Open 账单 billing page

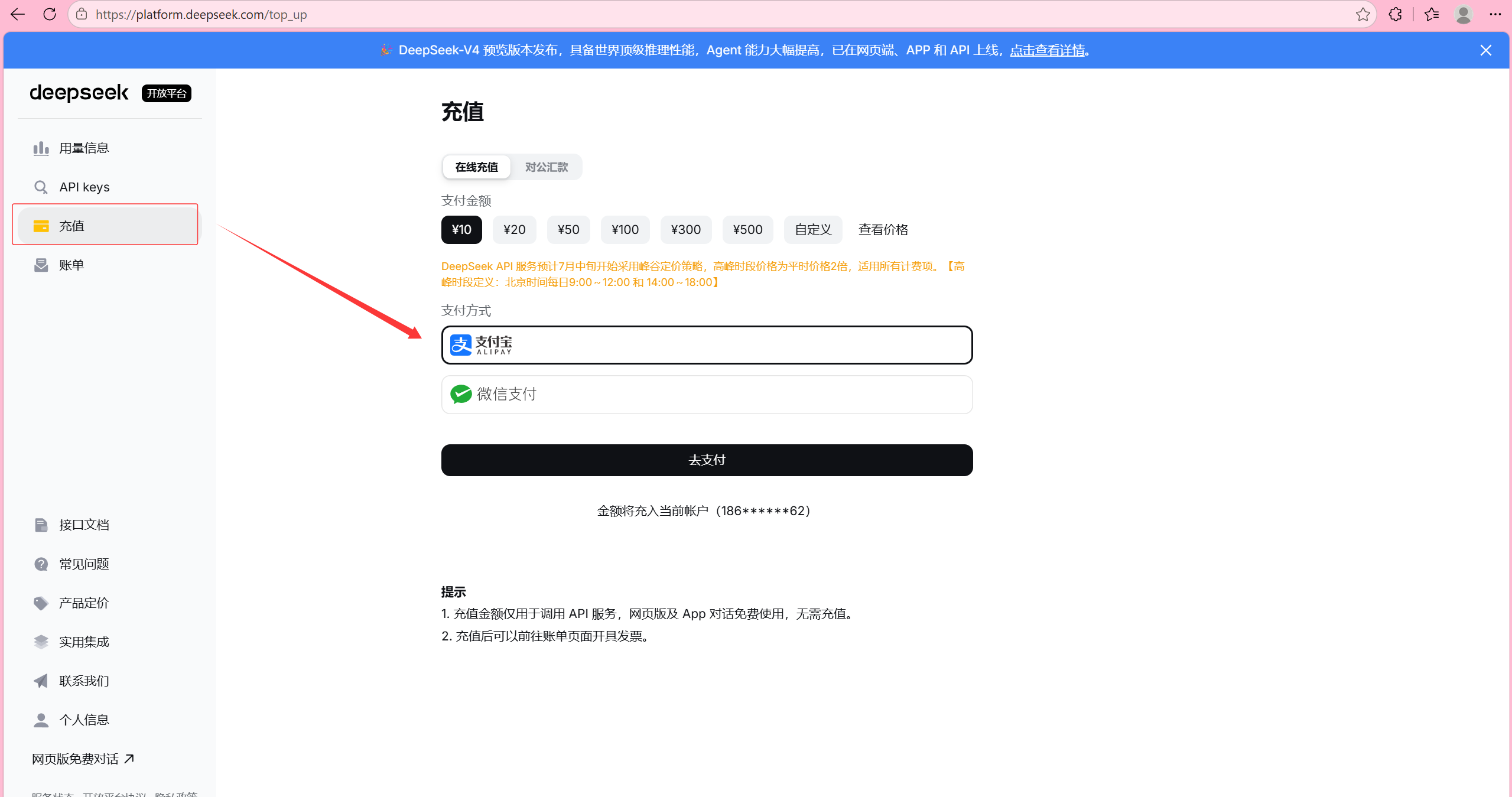[109, 265]
